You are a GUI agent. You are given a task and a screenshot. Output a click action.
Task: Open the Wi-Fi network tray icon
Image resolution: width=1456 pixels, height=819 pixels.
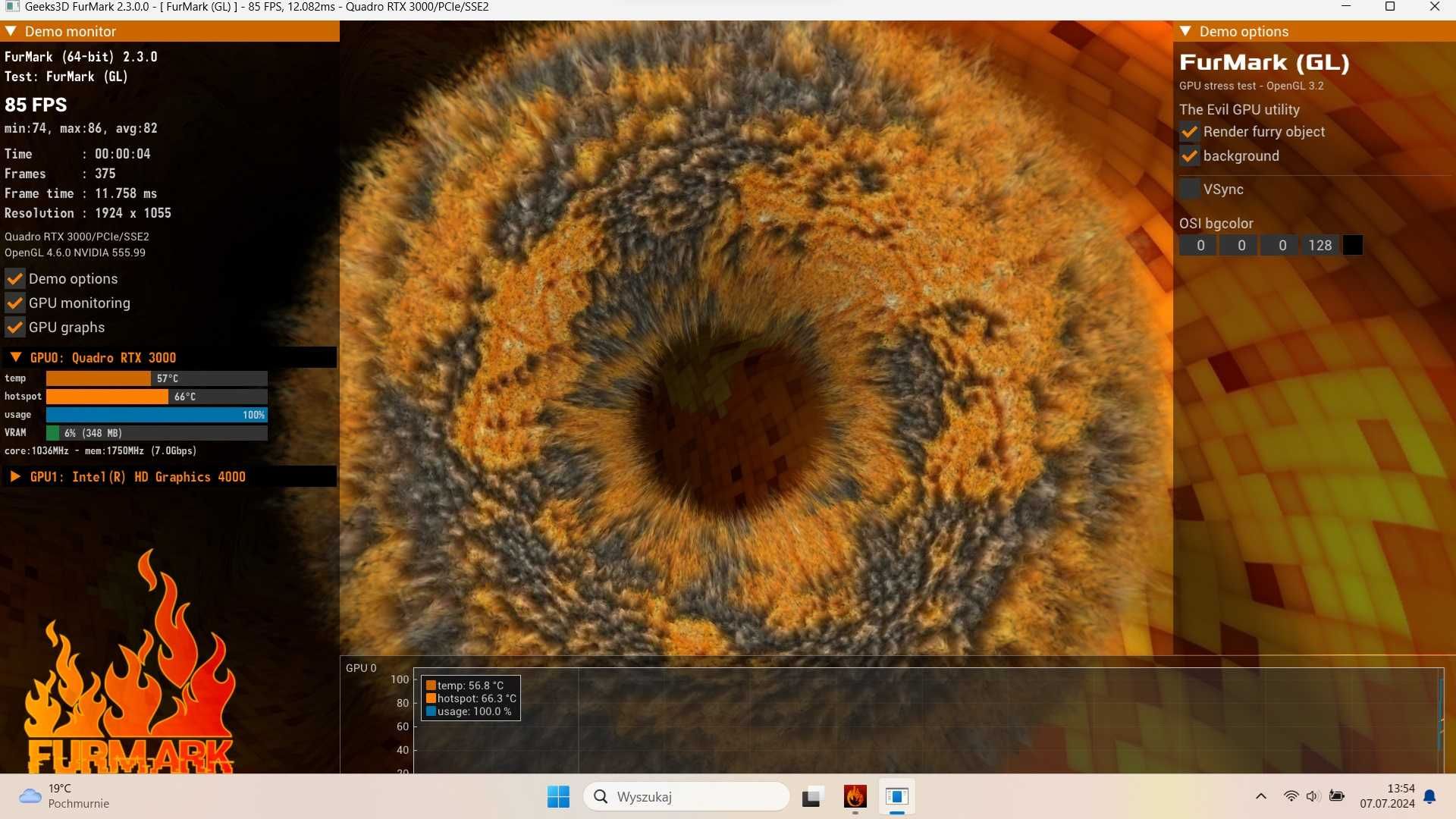(x=1291, y=796)
